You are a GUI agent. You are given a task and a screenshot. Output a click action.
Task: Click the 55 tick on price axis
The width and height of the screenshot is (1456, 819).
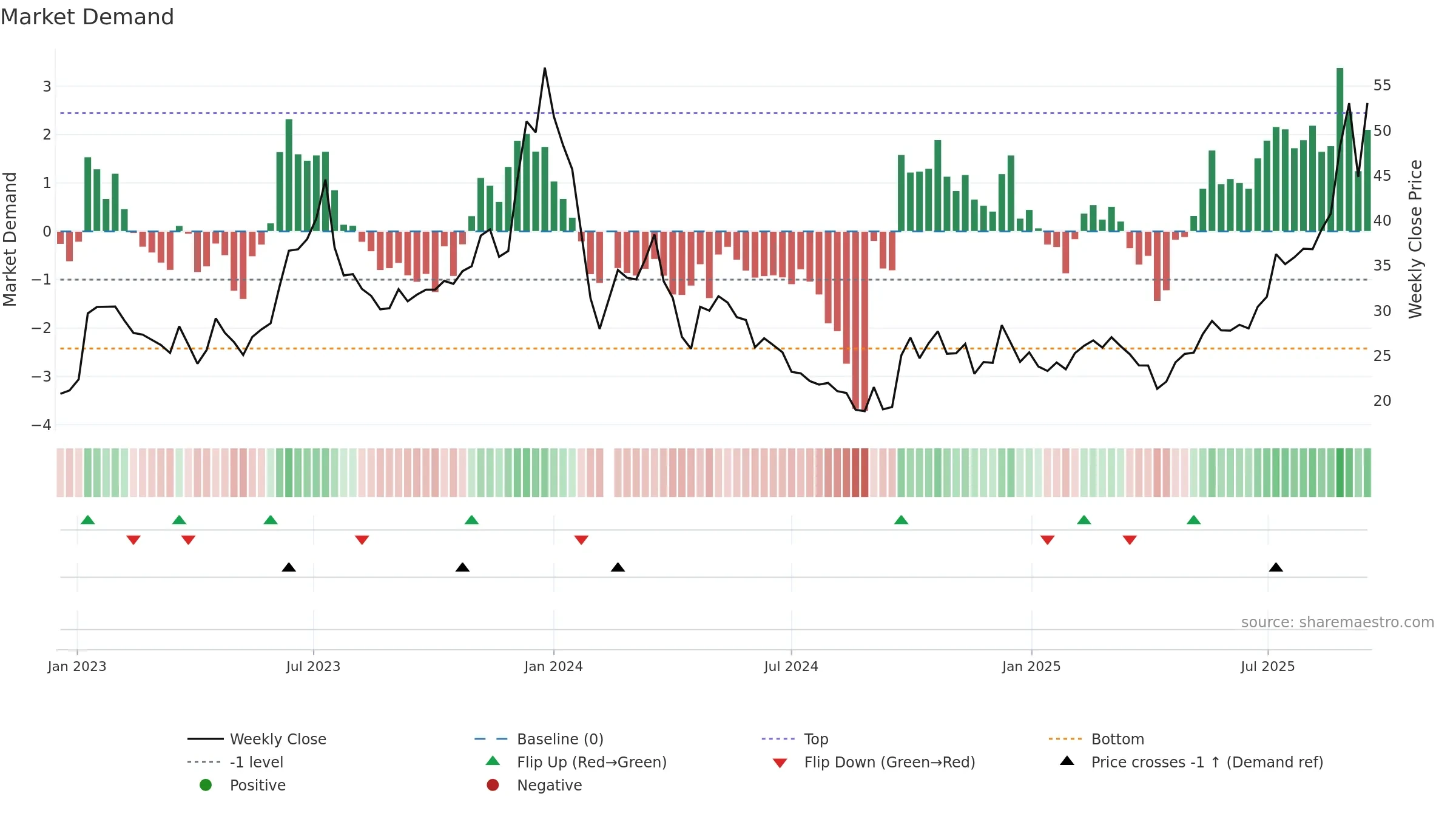(x=1382, y=86)
